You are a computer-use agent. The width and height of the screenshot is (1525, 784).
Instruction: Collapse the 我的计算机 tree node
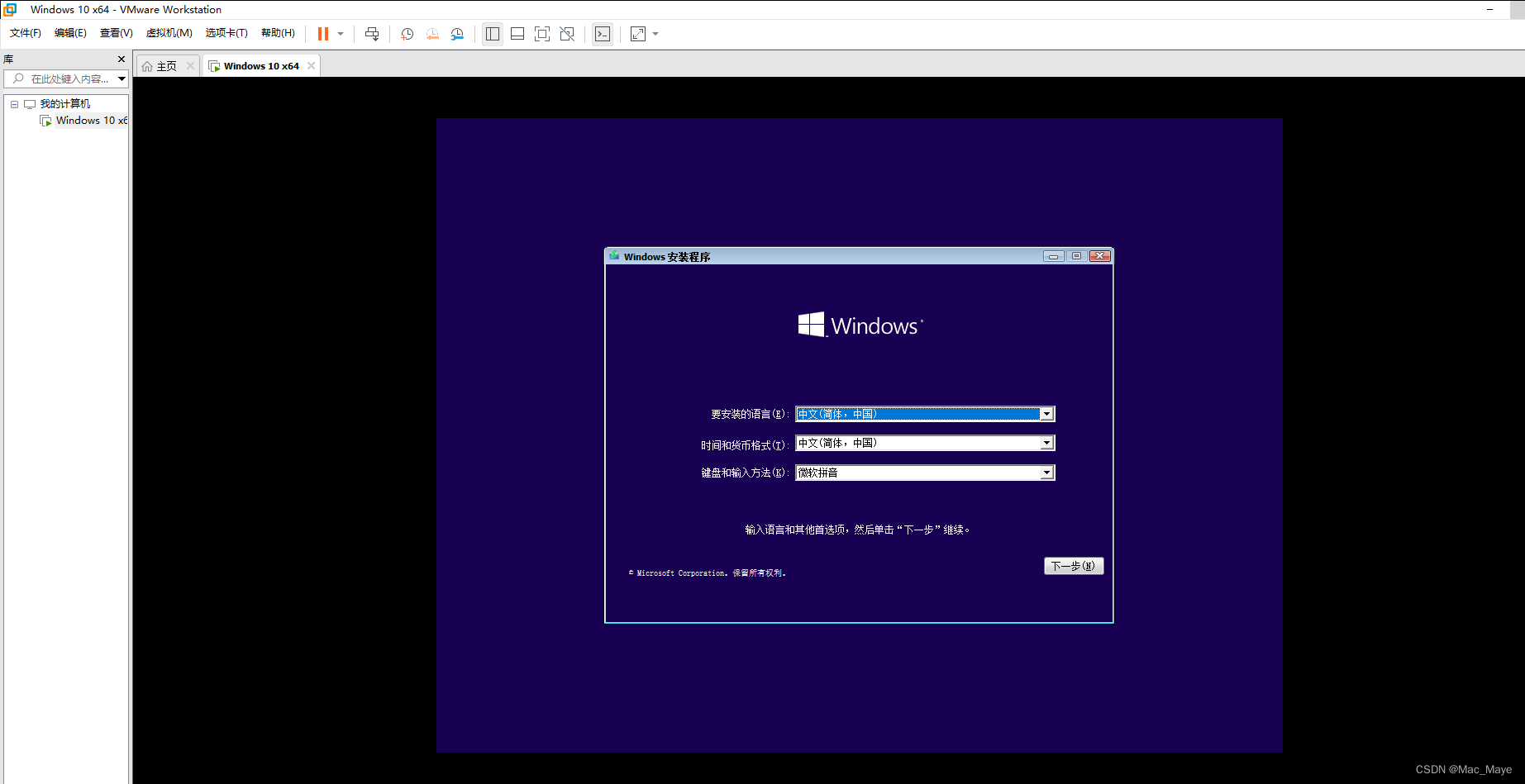click(x=14, y=104)
